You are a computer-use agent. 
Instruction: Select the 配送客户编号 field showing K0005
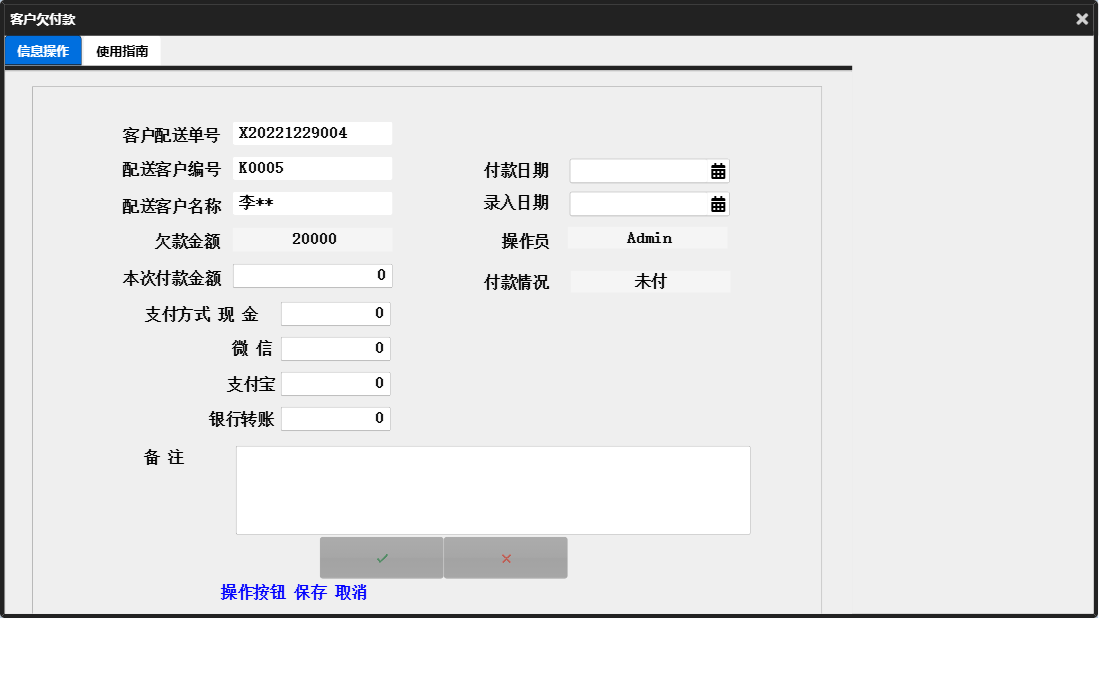coord(312,167)
